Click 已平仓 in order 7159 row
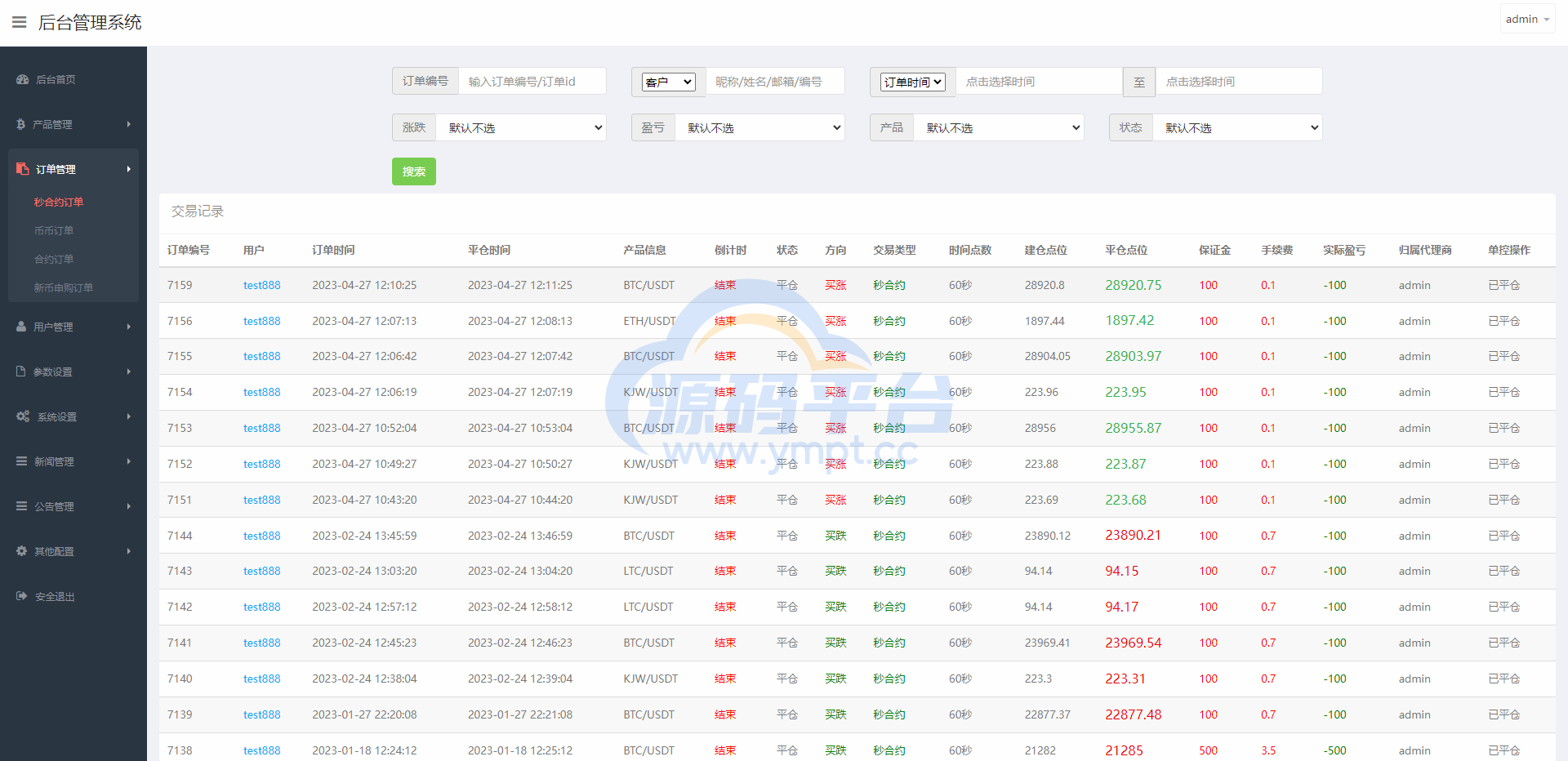The image size is (1568, 761). pos(1504,285)
